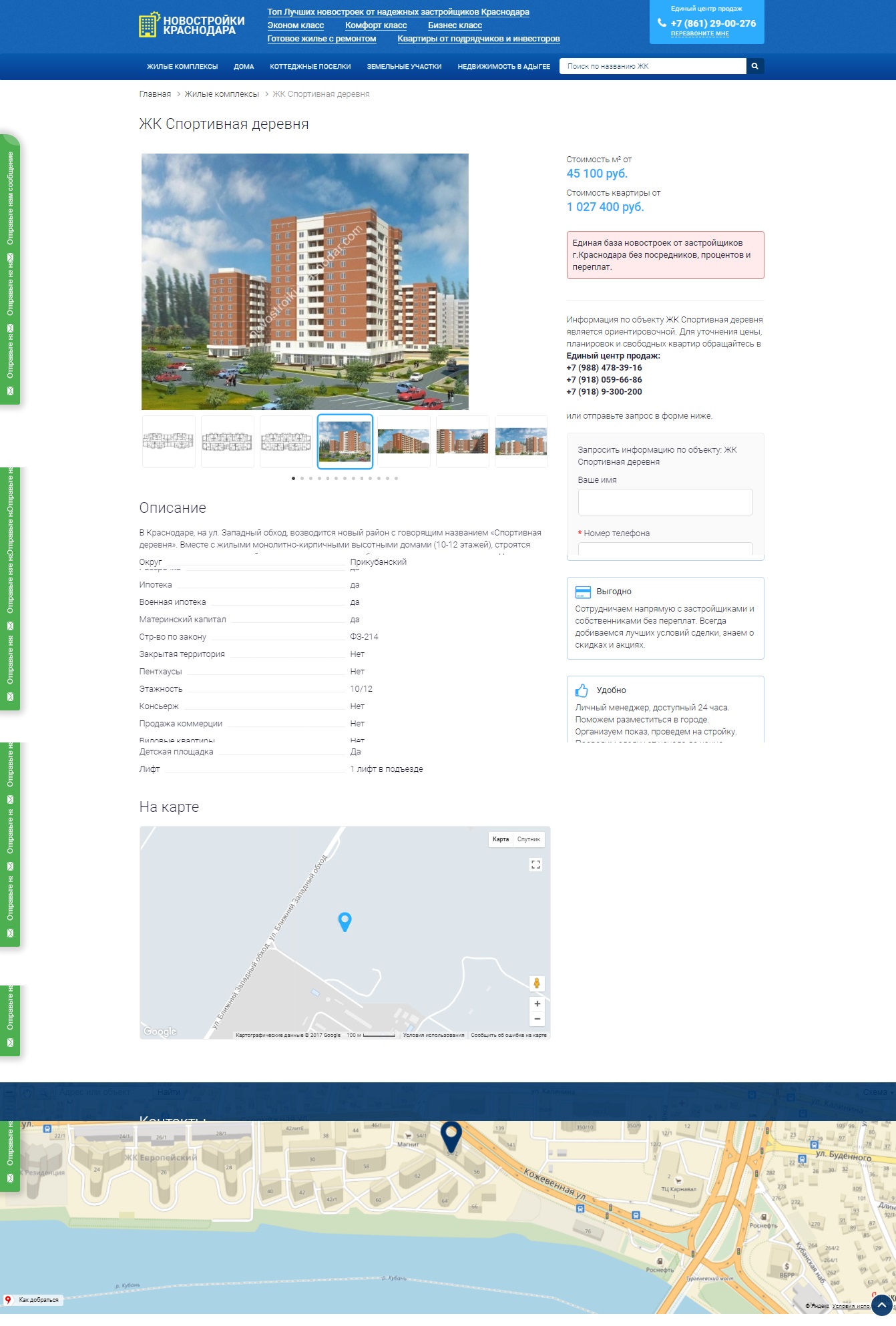Screen dimensions: 896x1326
Task: Click the Этажность value 10/12
Action: tap(361, 689)
